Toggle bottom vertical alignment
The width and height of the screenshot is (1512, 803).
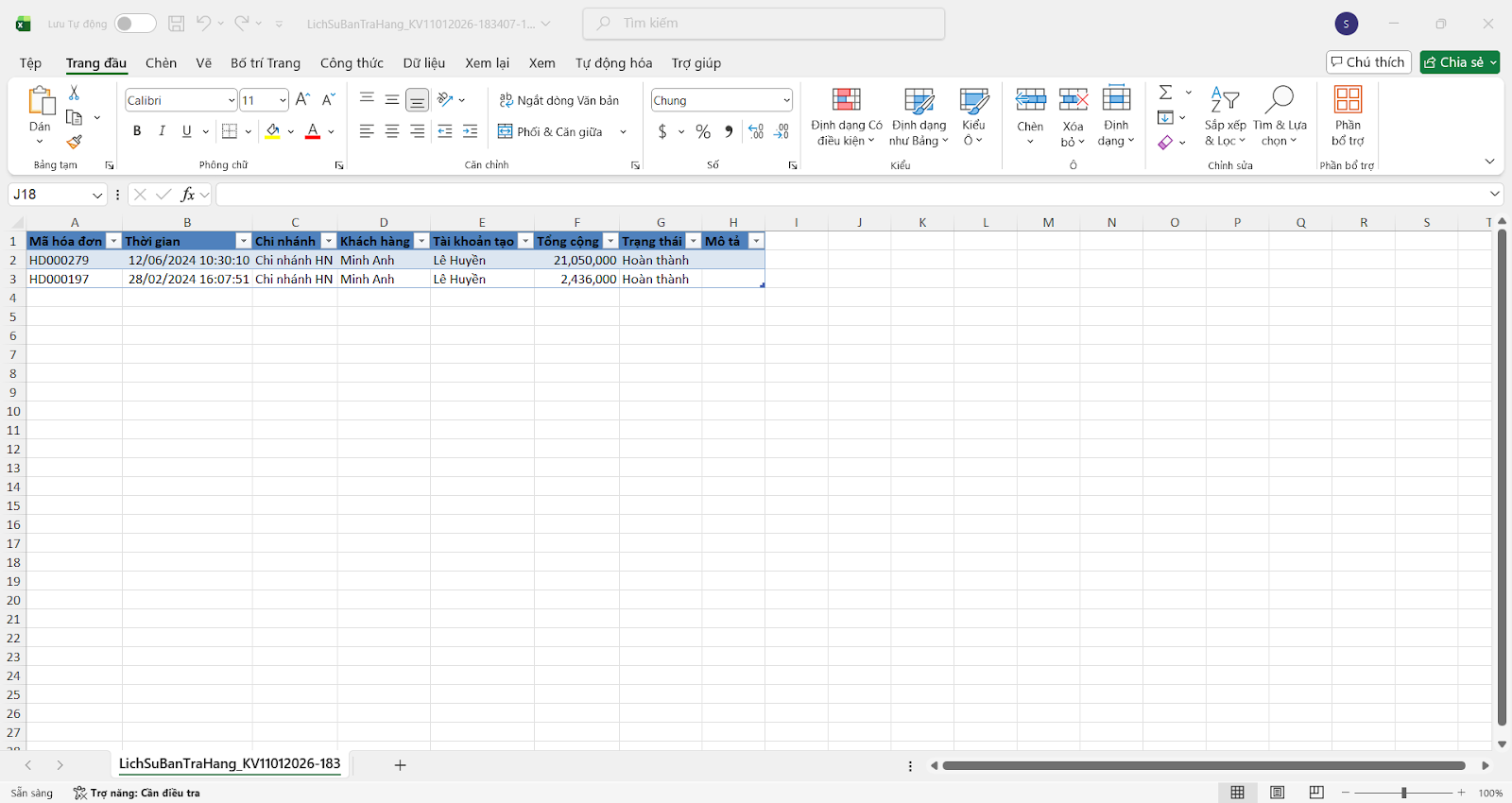tap(418, 99)
